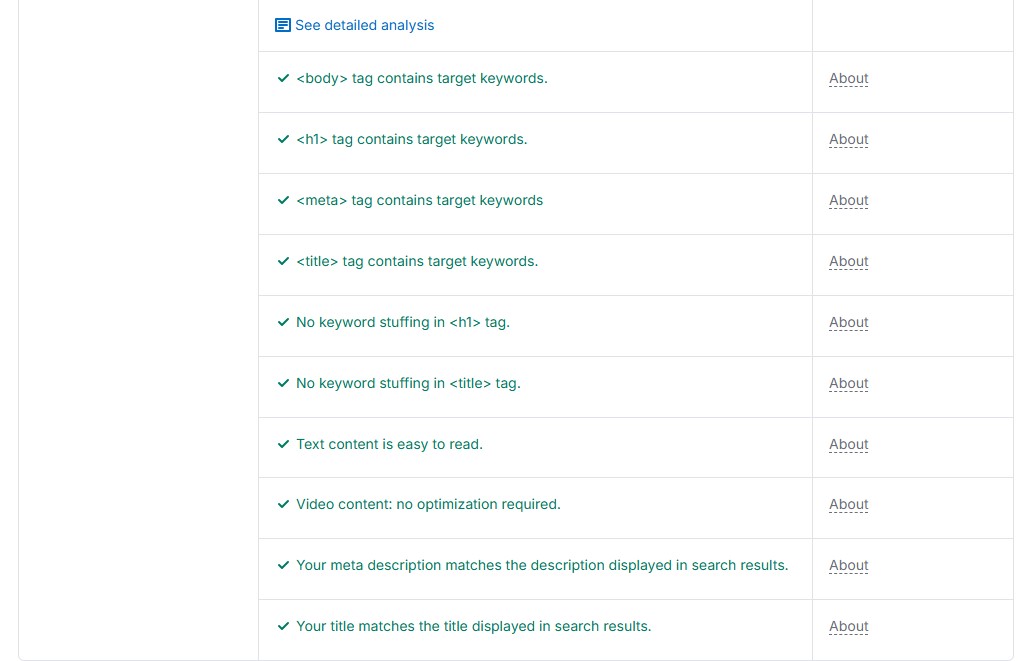Click the checkmark beside the meta tag result
The width and height of the screenshot is (1032, 661).
[x=283, y=200]
